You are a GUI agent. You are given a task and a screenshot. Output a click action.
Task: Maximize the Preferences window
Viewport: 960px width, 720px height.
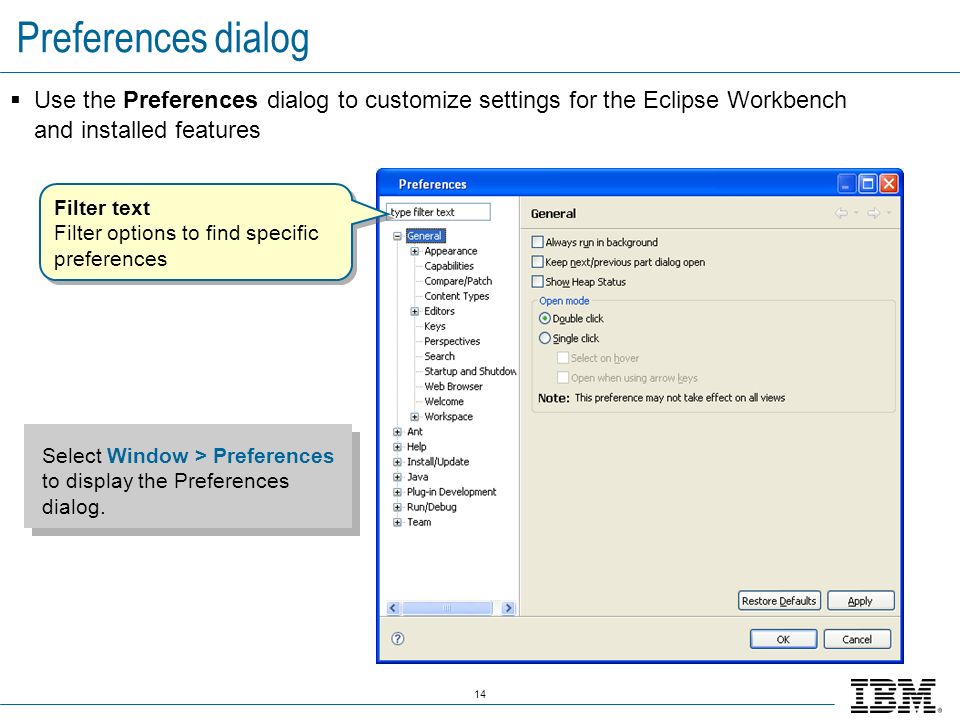(x=868, y=184)
